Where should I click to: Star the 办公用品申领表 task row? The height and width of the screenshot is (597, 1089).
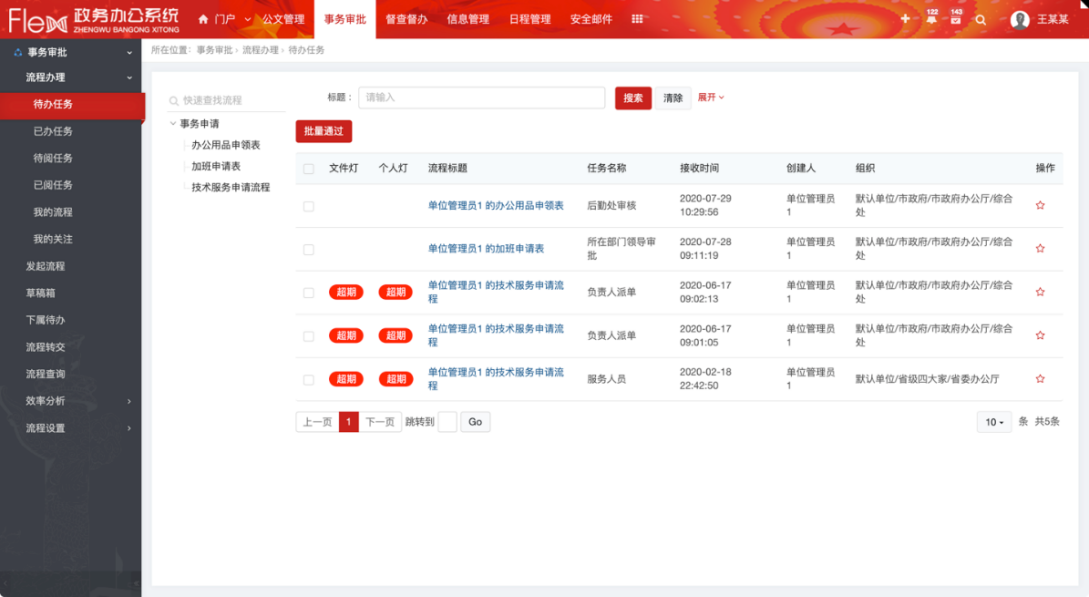[1040, 205]
